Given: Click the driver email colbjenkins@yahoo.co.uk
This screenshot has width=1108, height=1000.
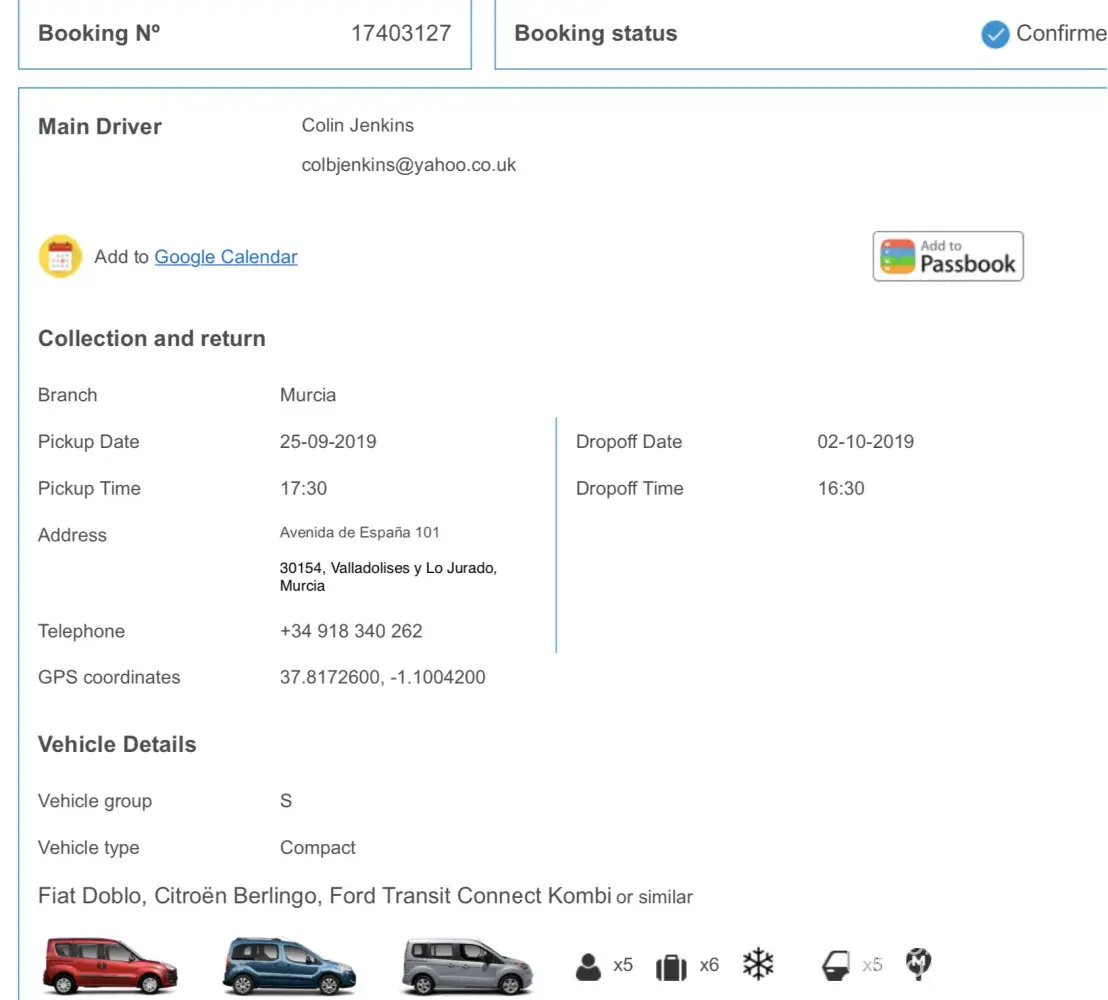Looking at the screenshot, I should [409, 165].
